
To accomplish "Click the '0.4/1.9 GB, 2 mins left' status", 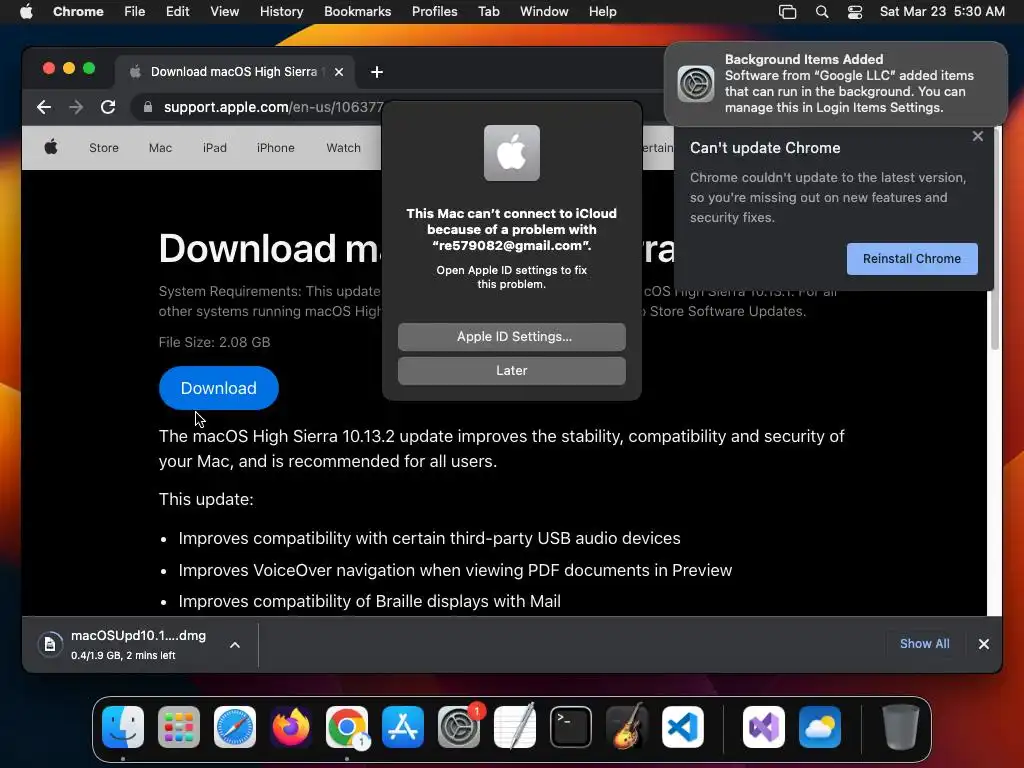I will point(123,655).
